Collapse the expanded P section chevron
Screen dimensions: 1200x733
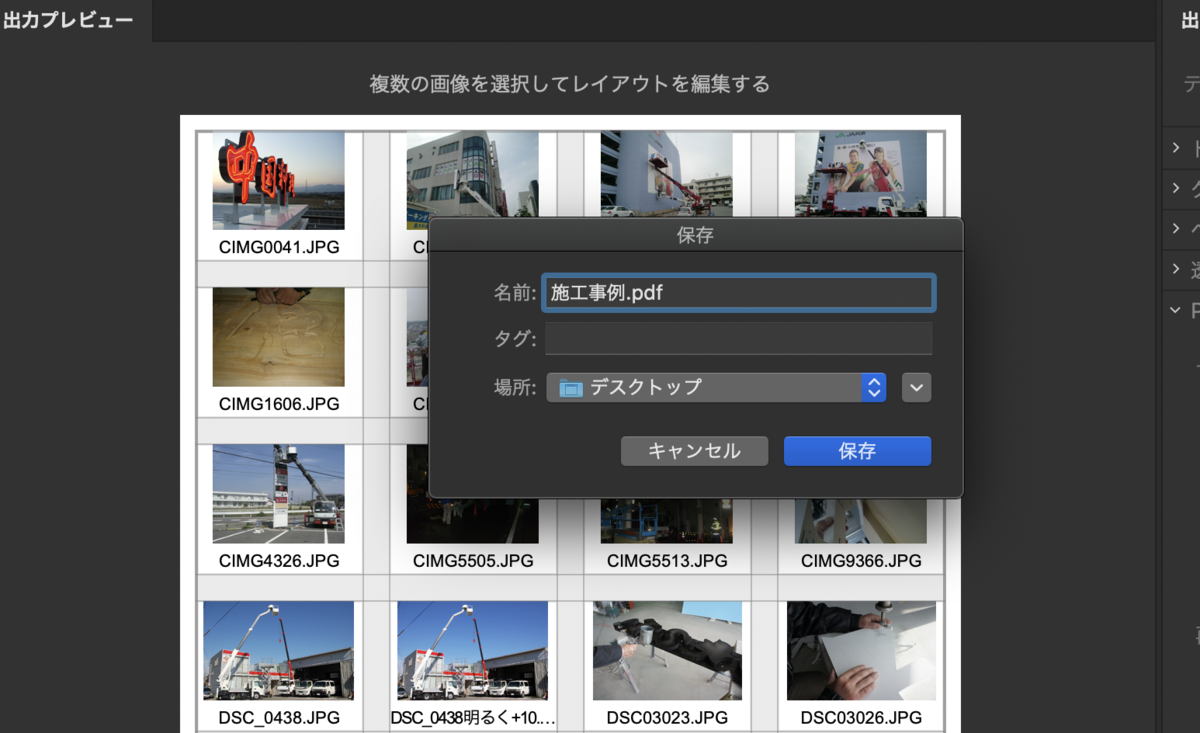point(1176,310)
